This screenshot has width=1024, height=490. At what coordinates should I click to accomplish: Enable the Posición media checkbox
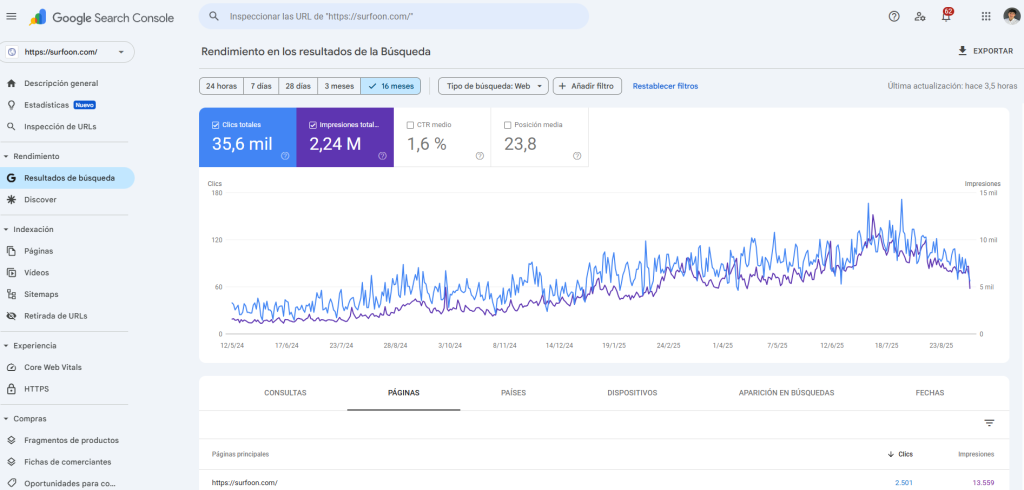[508, 125]
